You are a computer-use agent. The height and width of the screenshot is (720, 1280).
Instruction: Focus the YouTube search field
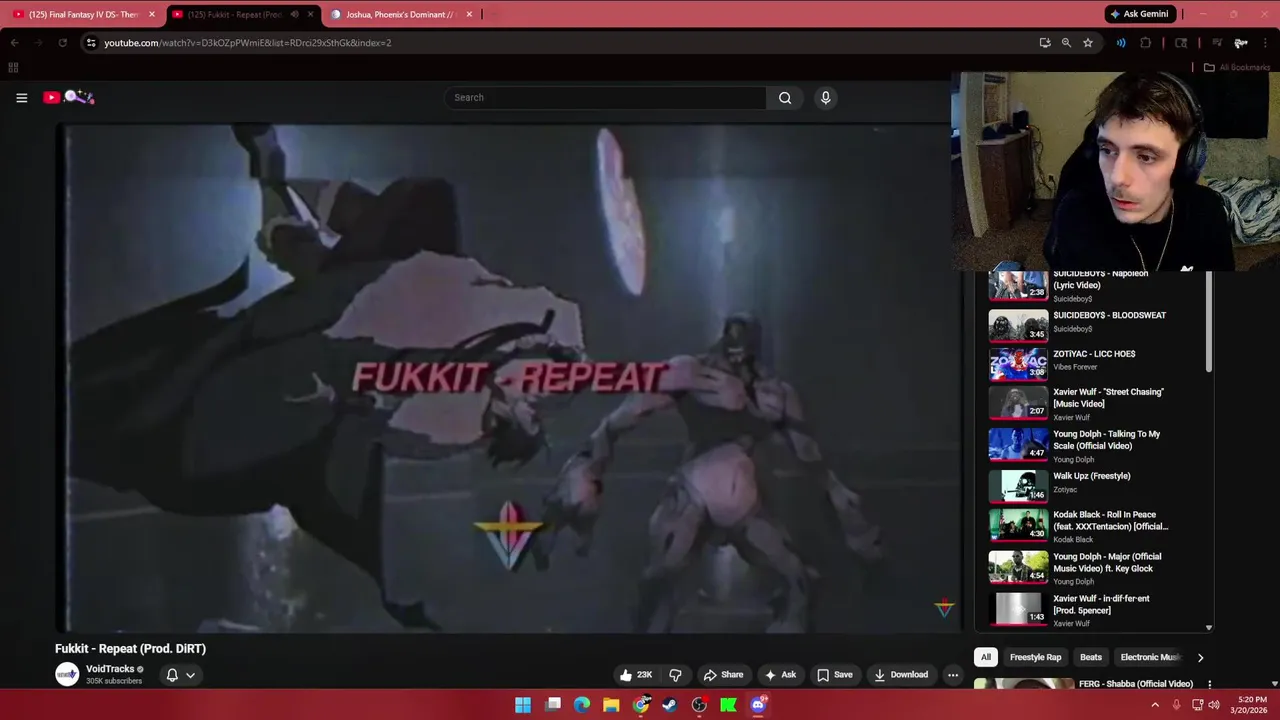pyautogui.click(x=605, y=97)
